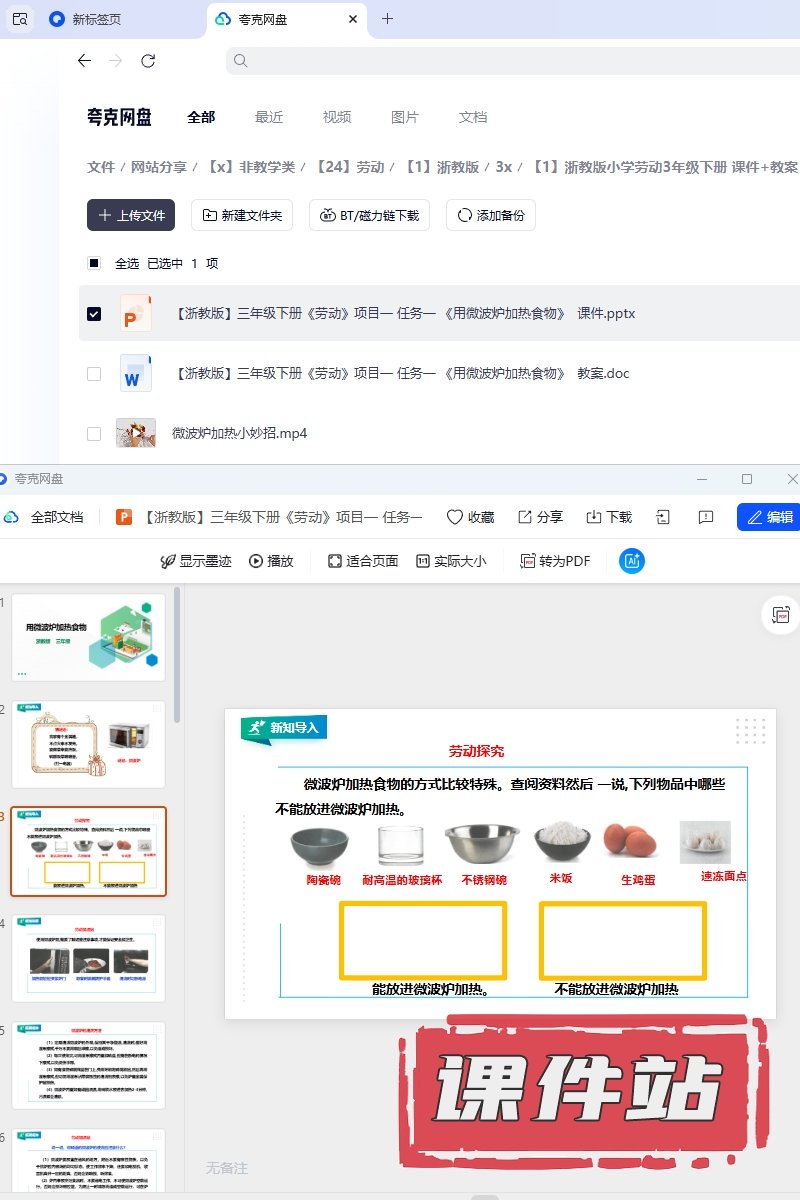Click the 下载 download icon

[594, 517]
